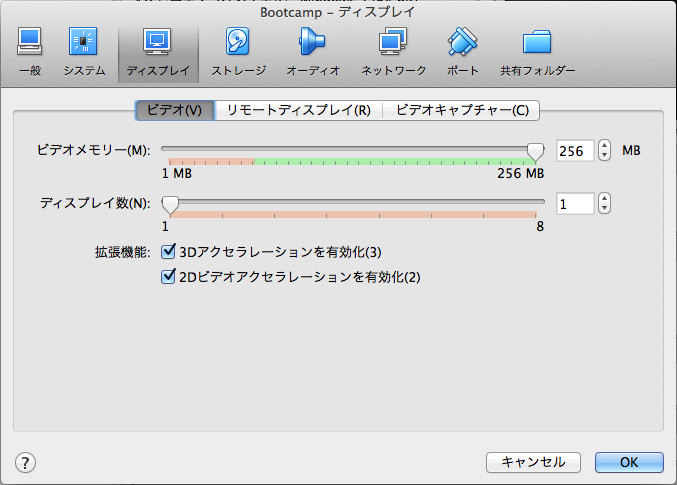Click the ディスプレイ数(N): label
Viewport: 677px width, 485px height.
pos(95,203)
